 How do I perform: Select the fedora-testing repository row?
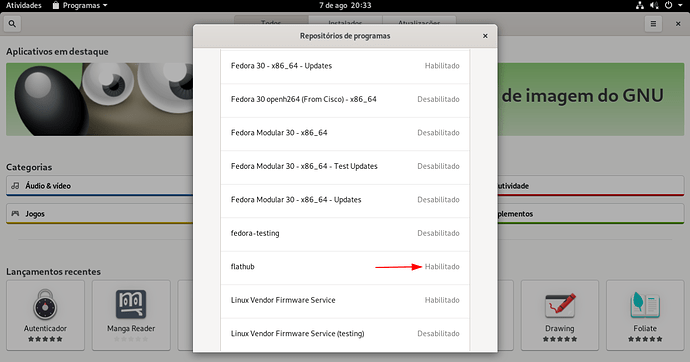345,233
